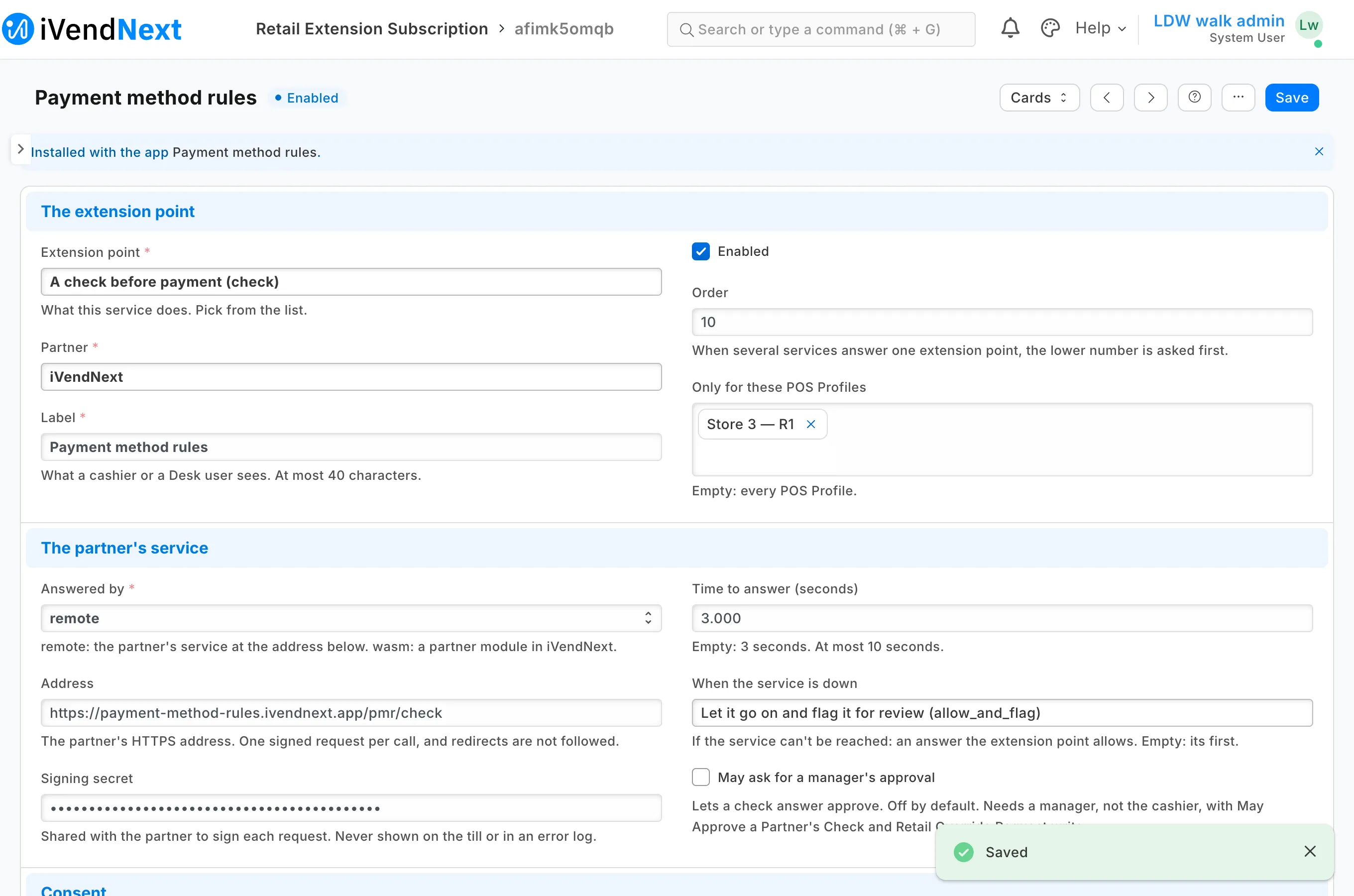Viewport: 1354px width, 896px height.
Task: Open Retail Extension Subscription breadcrumb
Action: (x=372, y=28)
